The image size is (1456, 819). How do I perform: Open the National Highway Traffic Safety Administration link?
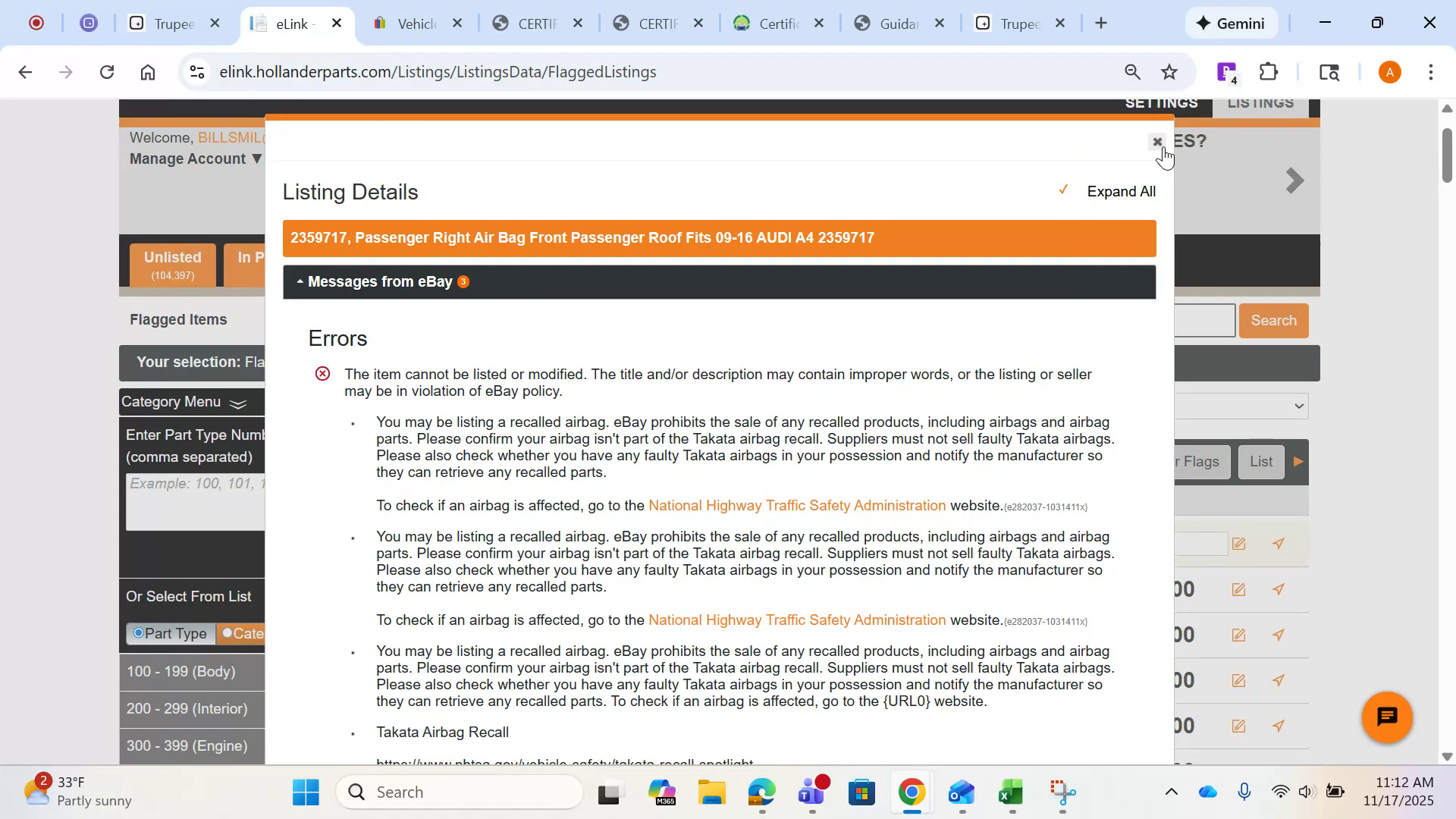point(796,505)
